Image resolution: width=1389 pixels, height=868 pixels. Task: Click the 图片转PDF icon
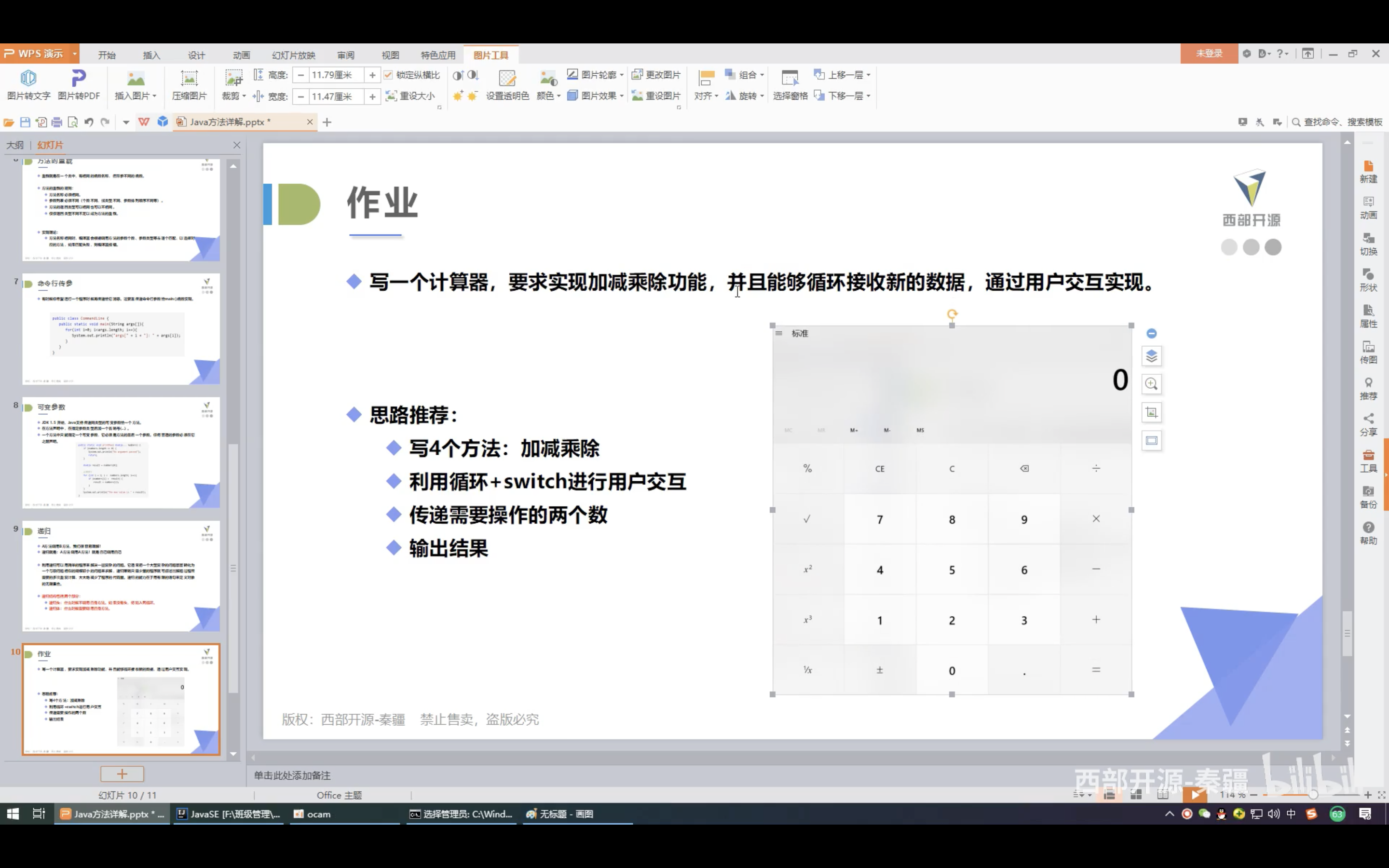pyautogui.click(x=79, y=78)
